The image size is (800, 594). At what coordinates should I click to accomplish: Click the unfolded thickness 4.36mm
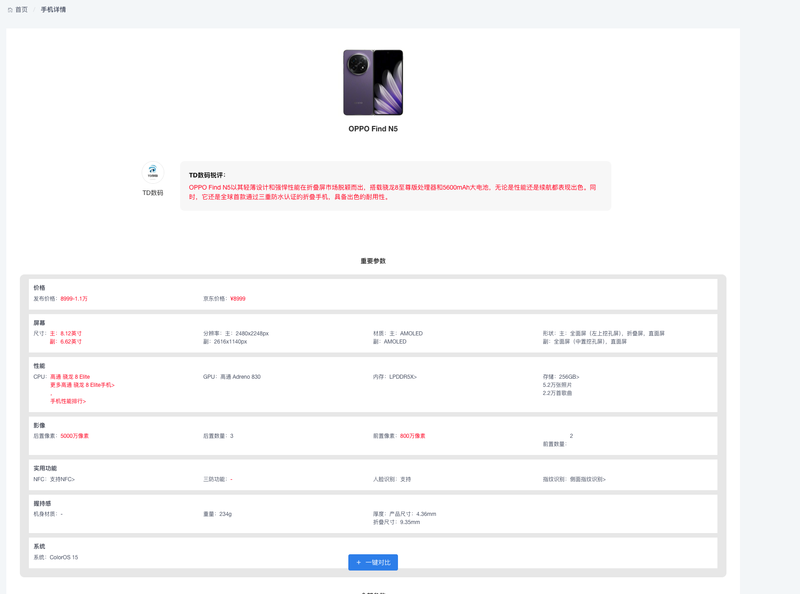point(426,514)
